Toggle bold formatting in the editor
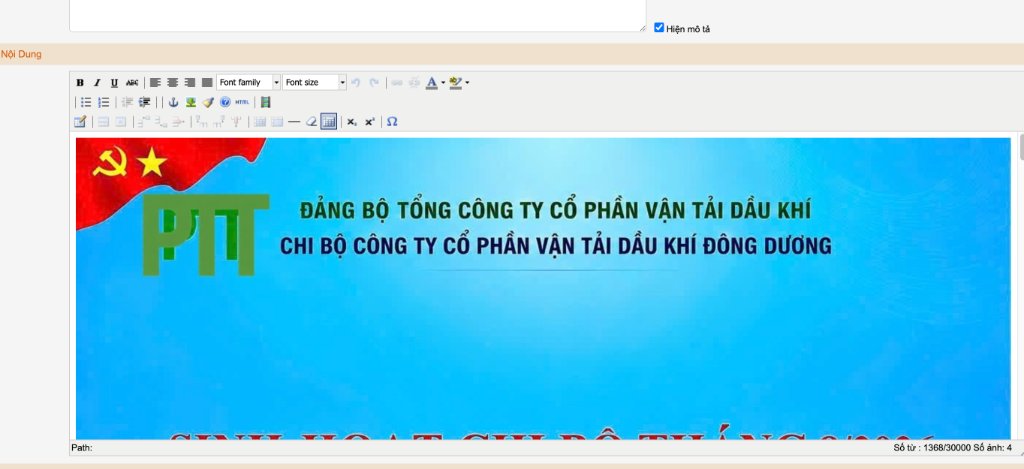This screenshot has height=469, width=1024. 80,83
